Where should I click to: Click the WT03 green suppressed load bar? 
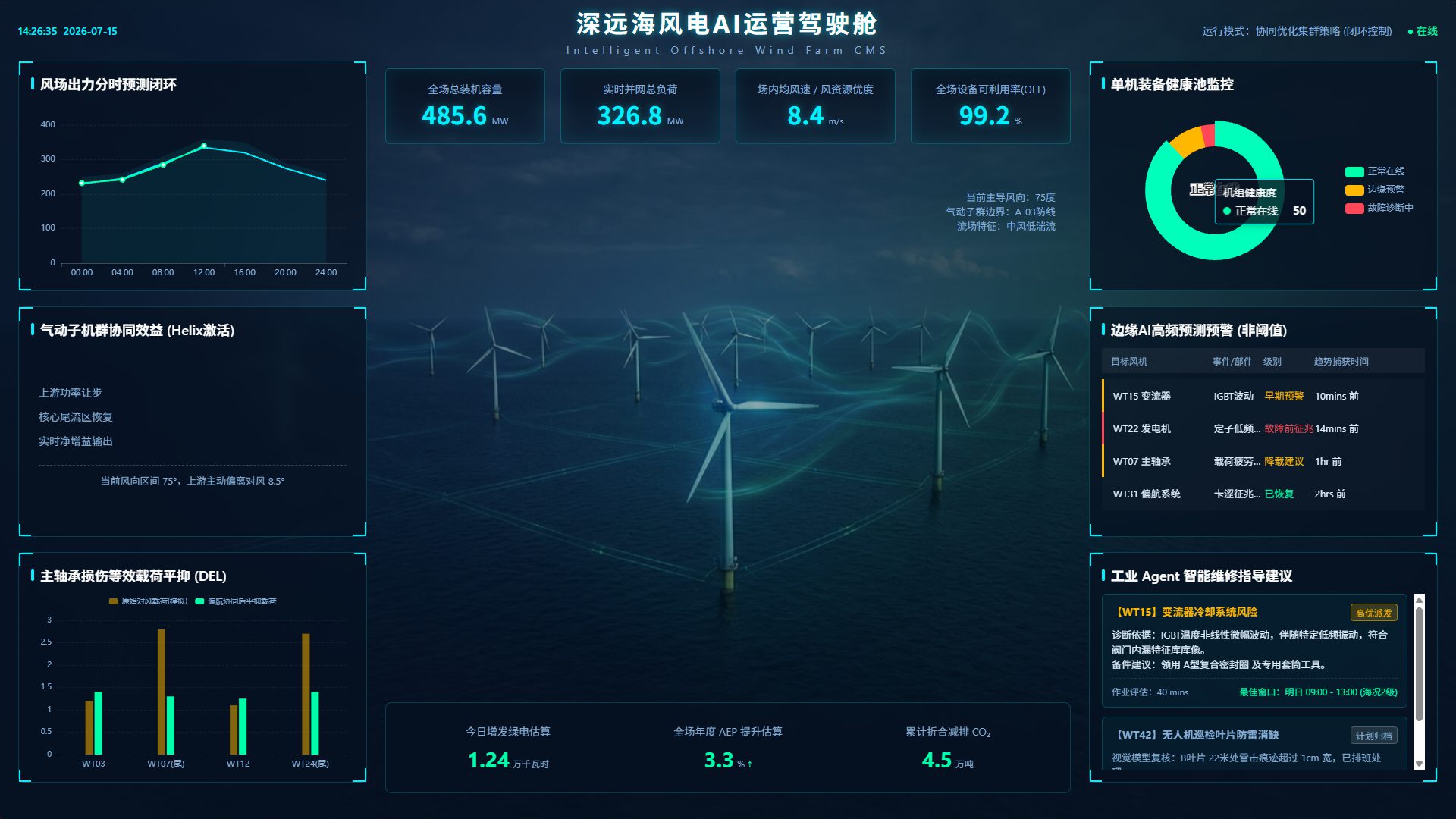[98, 723]
